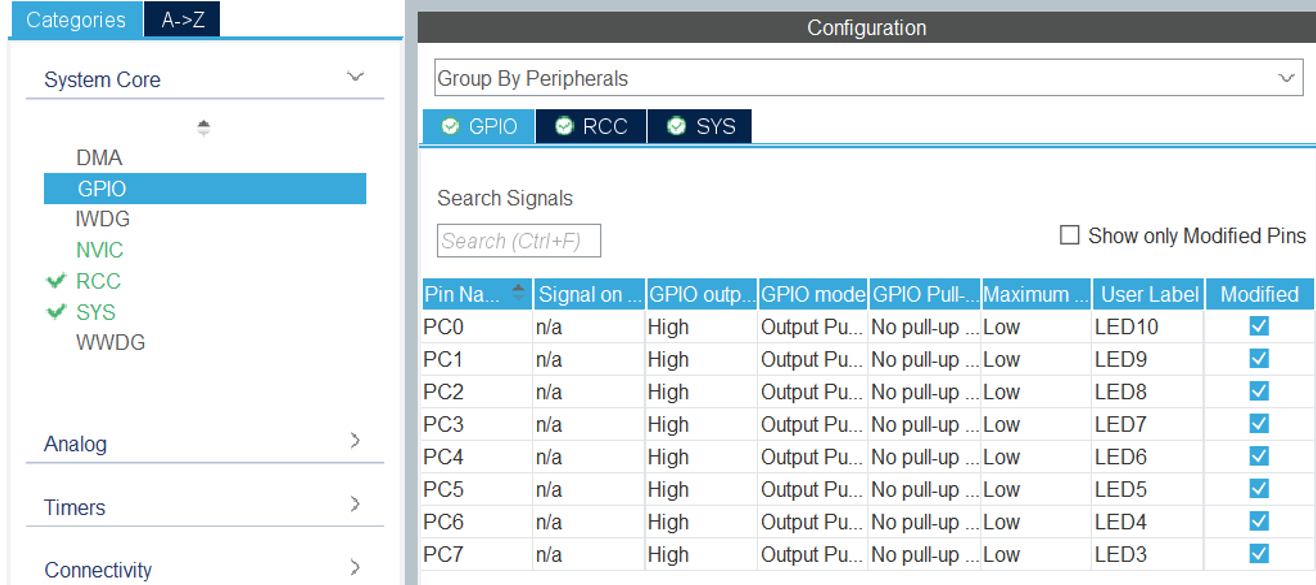Click the sort arrows above DMA
The height and width of the screenshot is (585, 1316).
[x=204, y=128]
